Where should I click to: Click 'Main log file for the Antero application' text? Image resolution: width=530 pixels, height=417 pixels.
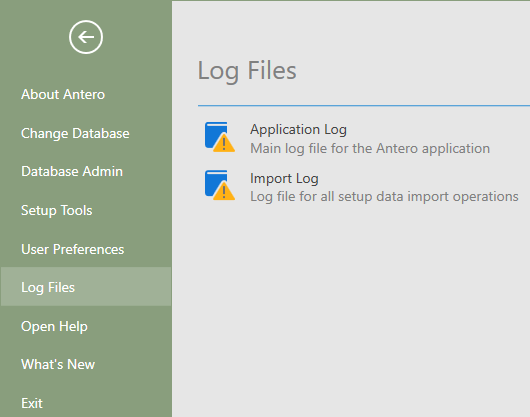[x=370, y=149]
